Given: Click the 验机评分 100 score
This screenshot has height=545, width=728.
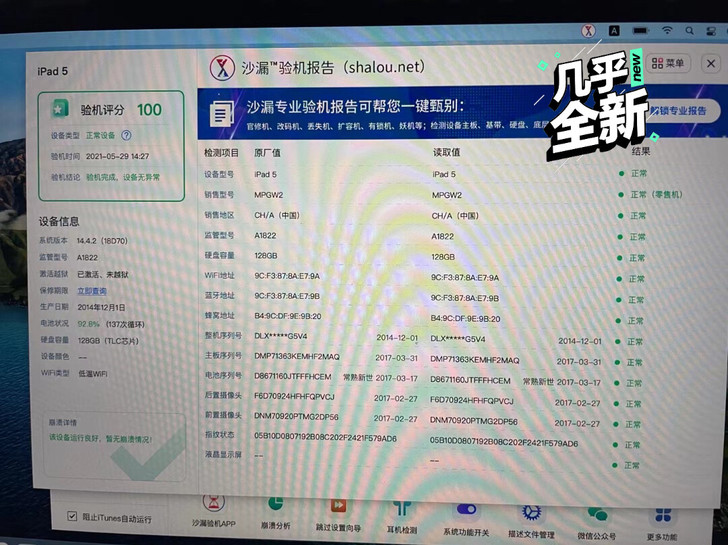Looking at the screenshot, I should (149, 110).
